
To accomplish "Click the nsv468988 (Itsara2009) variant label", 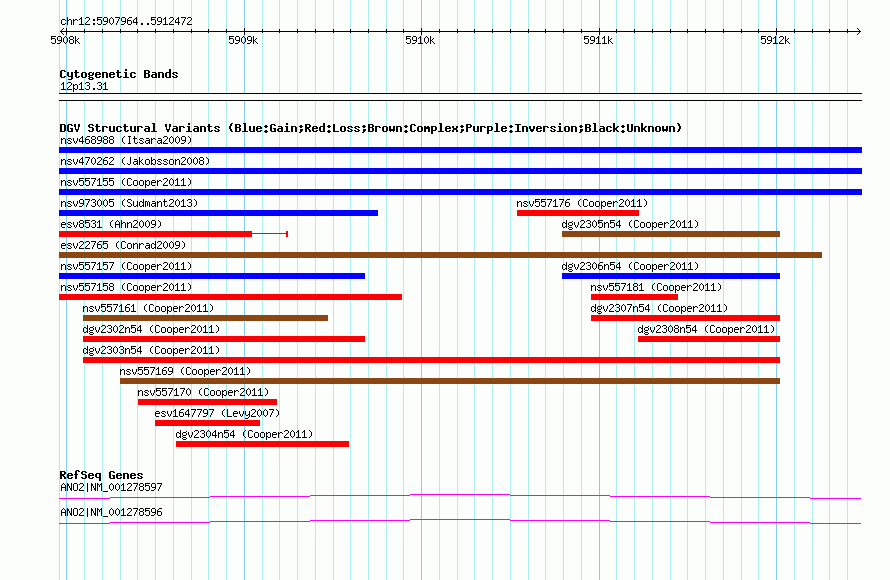I will coord(126,140).
